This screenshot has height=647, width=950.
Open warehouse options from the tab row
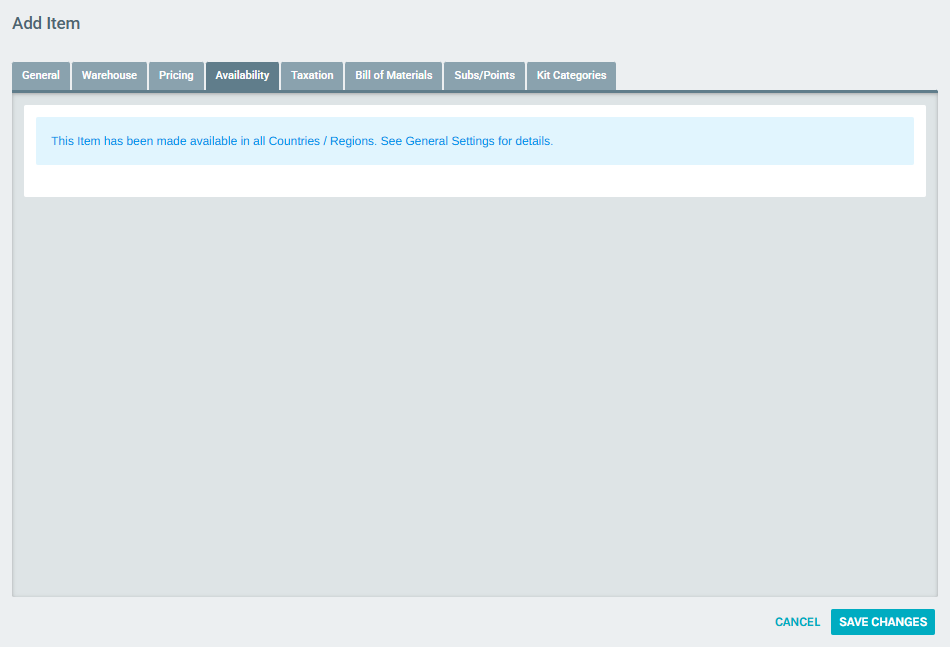[109, 75]
